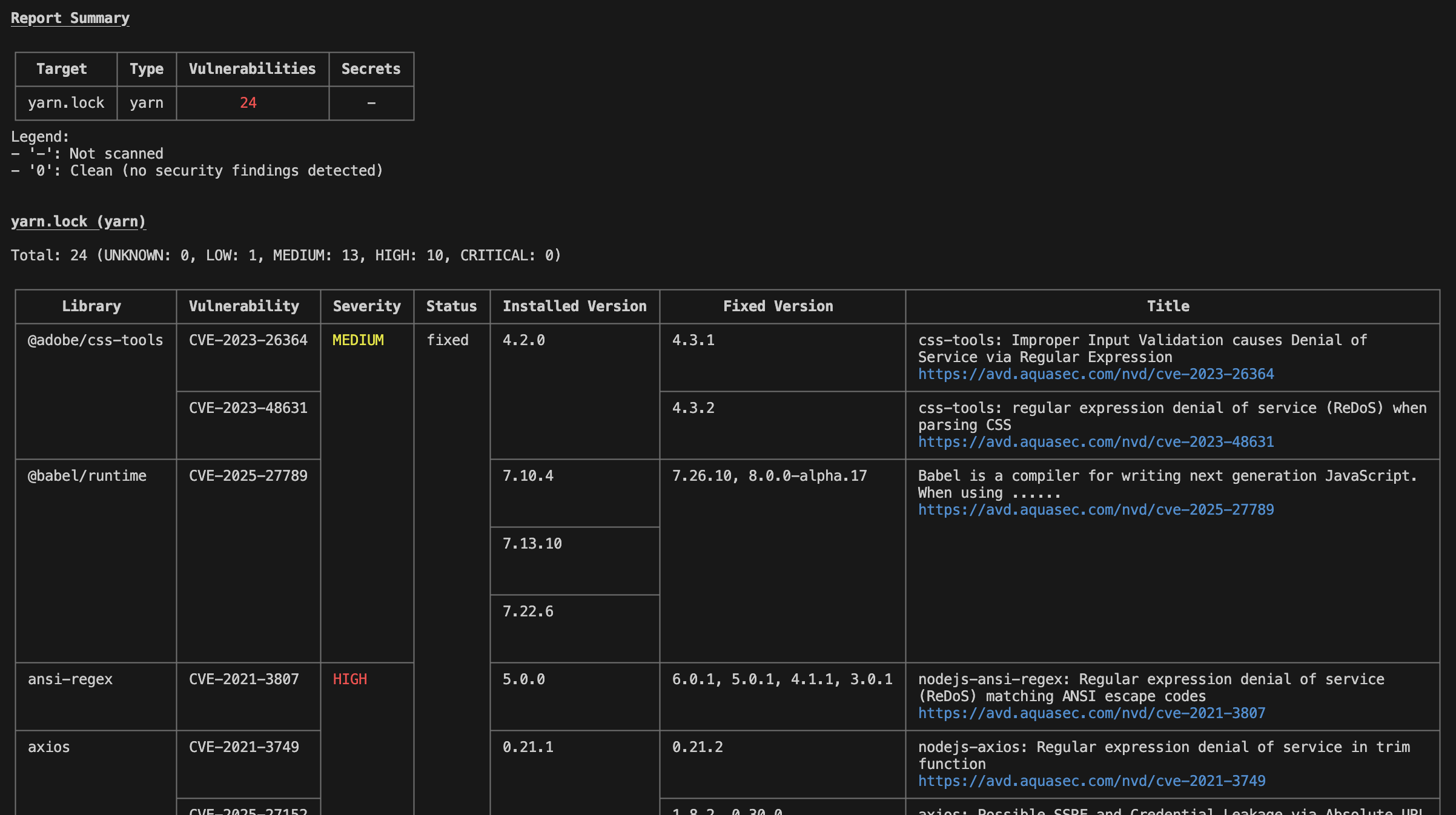Click installed version 5.0.0
This screenshot has height=815, width=1456.
pyautogui.click(x=524, y=679)
